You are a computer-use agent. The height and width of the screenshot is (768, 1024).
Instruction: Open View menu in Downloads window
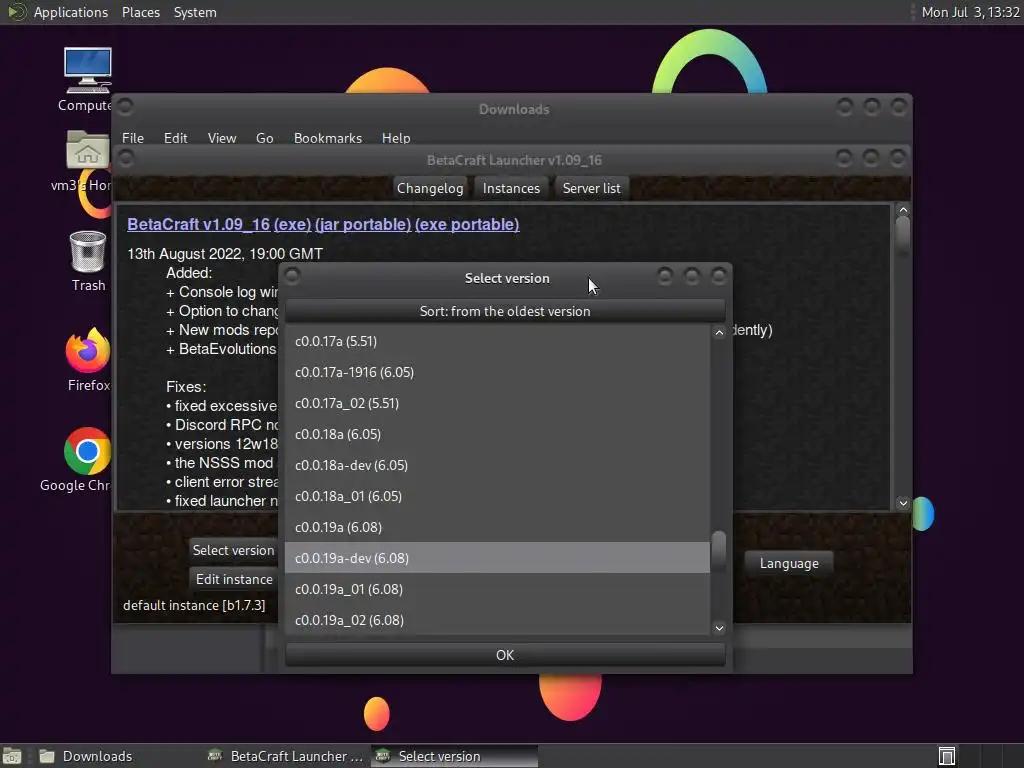point(221,138)
